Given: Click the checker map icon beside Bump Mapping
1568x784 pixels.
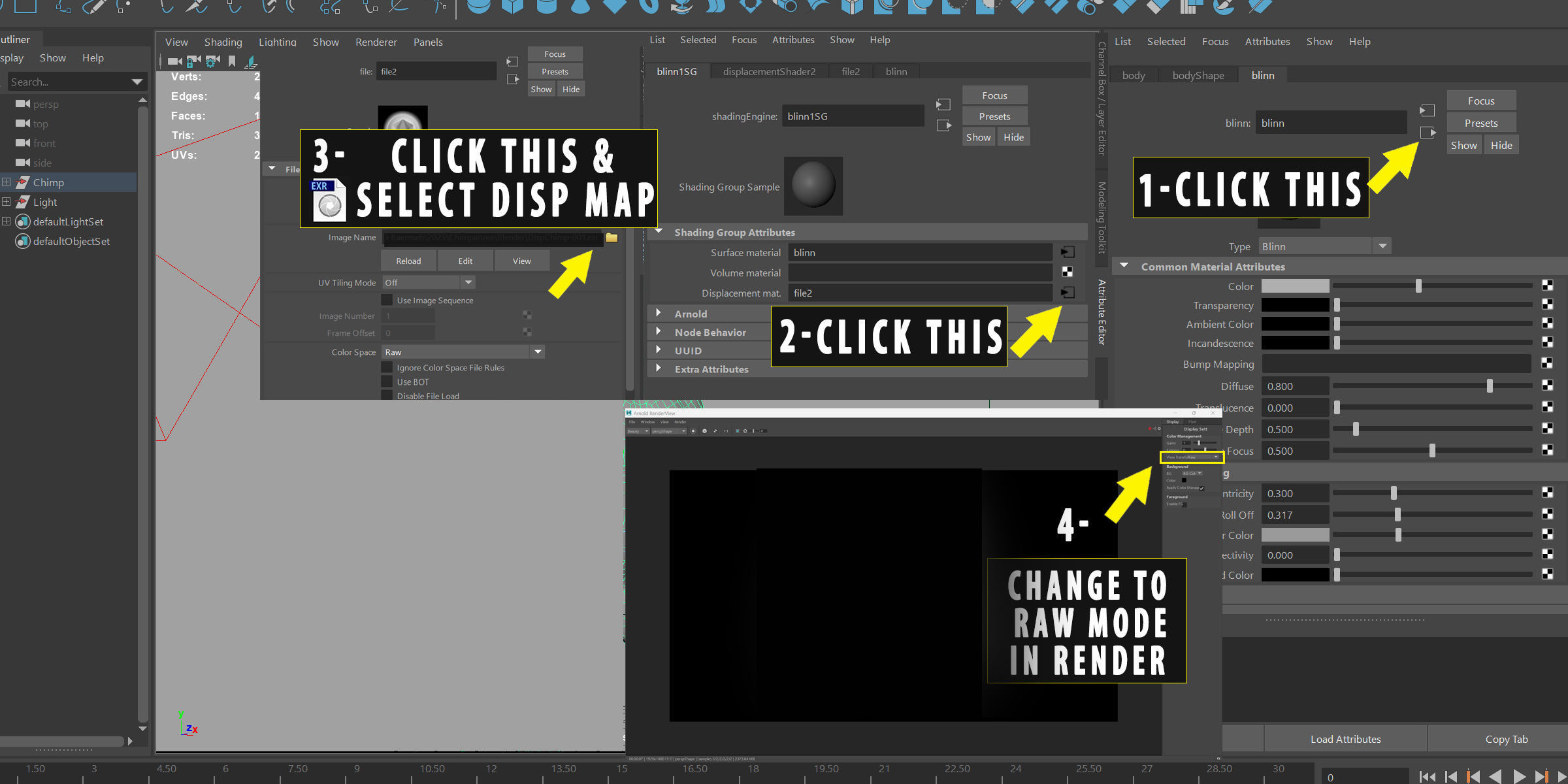Looking at the screenshot, I should [1547, 363].
